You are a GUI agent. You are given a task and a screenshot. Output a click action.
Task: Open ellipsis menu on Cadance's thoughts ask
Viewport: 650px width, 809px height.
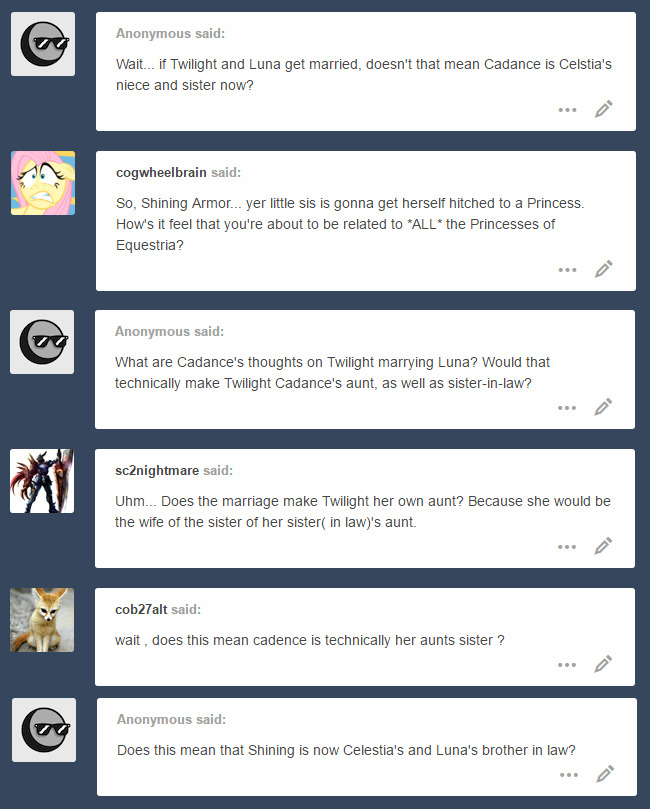click(x=567, y=408)
